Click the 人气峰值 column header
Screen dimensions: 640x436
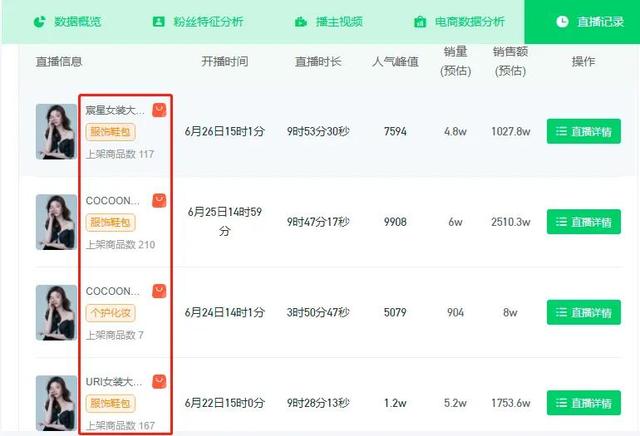395,62
